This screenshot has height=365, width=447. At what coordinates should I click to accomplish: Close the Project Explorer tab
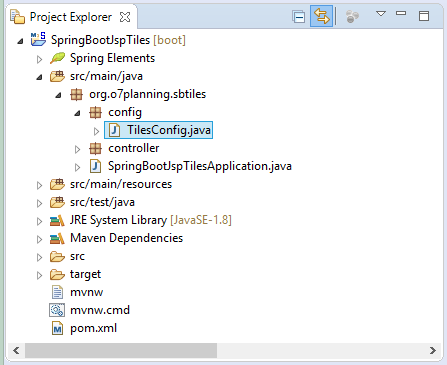[125, 17]
